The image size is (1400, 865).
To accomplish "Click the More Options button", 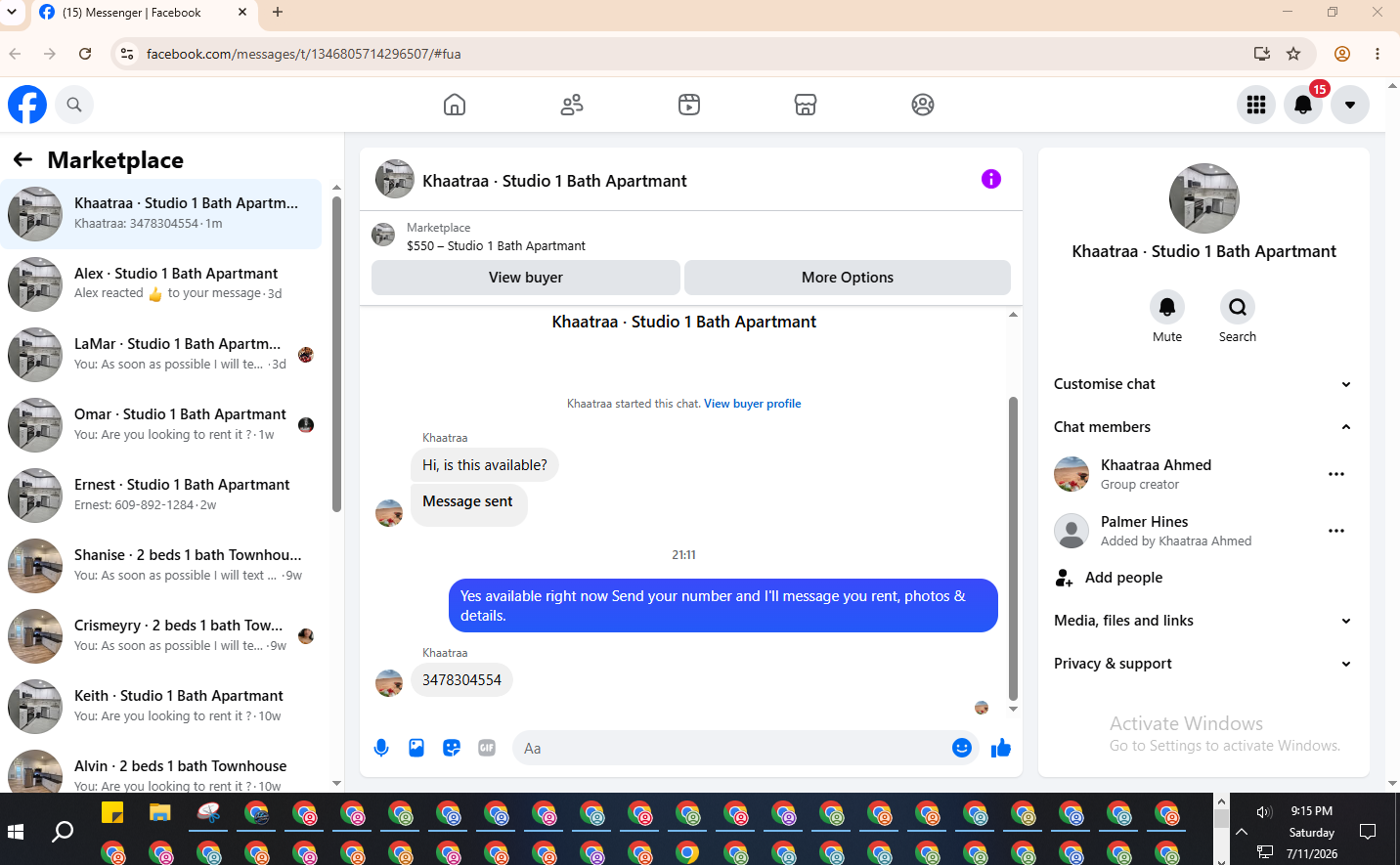I will click(x=848, y=278).
